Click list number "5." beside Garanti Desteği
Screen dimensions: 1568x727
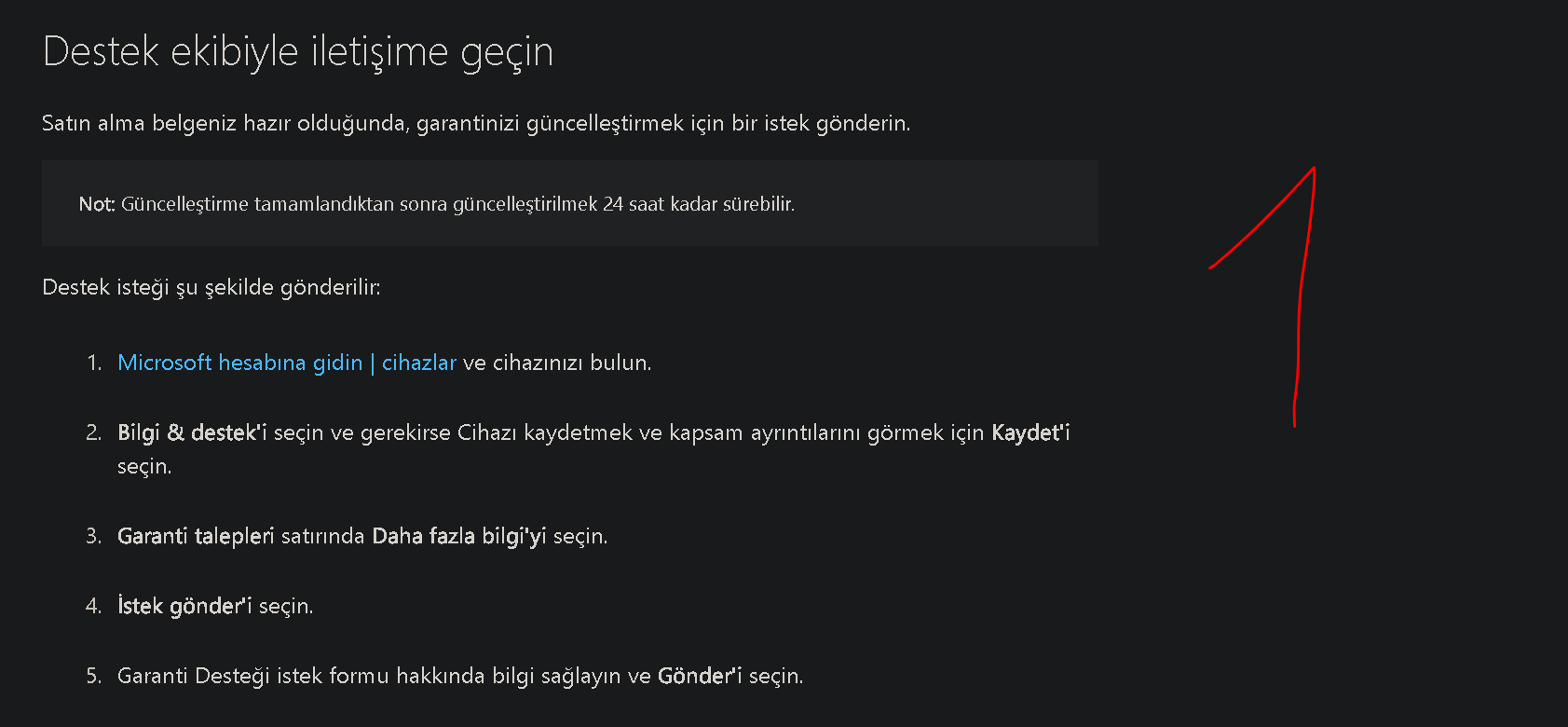click(x=94, y=676)
